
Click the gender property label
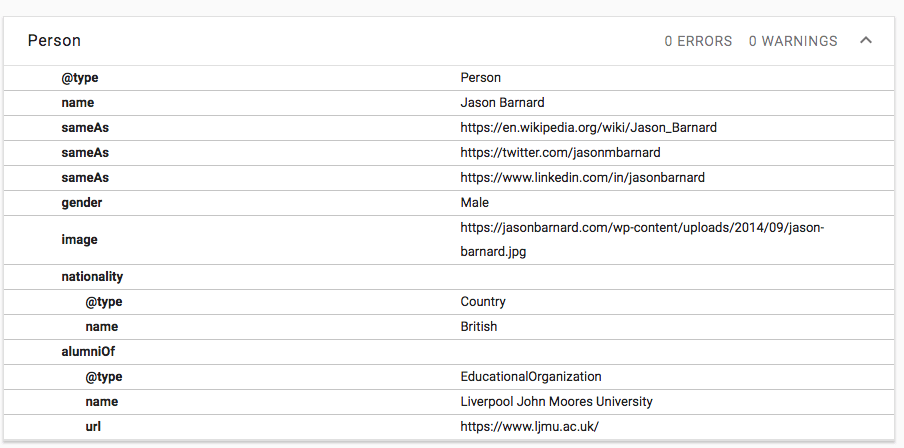click(x=82, y=203)
